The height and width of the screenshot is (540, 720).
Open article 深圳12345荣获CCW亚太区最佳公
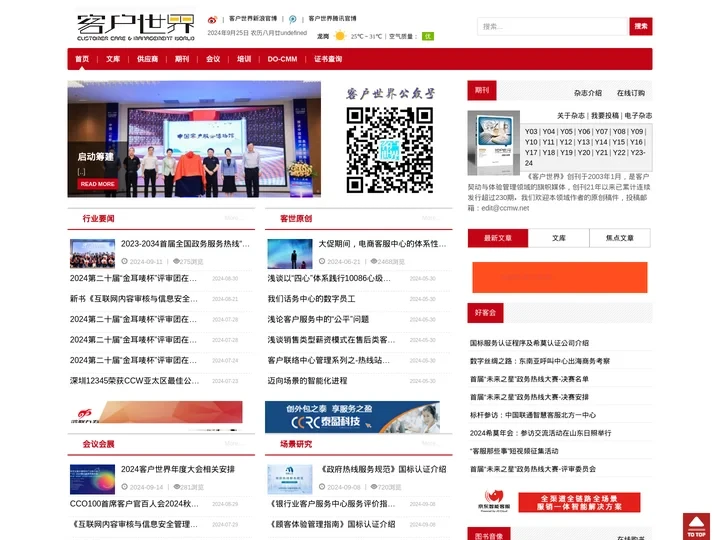135,381
